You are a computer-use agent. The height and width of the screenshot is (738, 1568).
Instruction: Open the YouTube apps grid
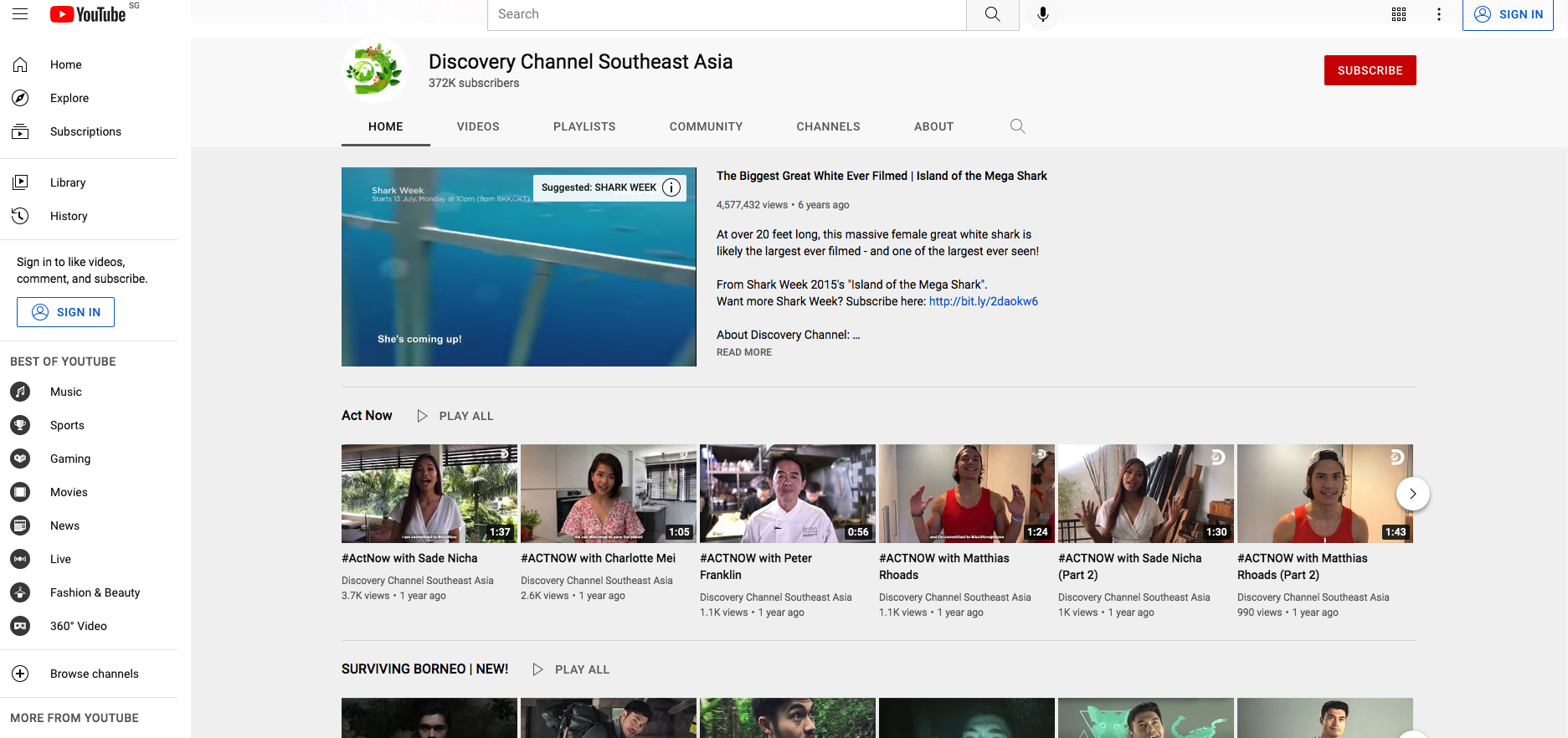(x=1399, y=14)
